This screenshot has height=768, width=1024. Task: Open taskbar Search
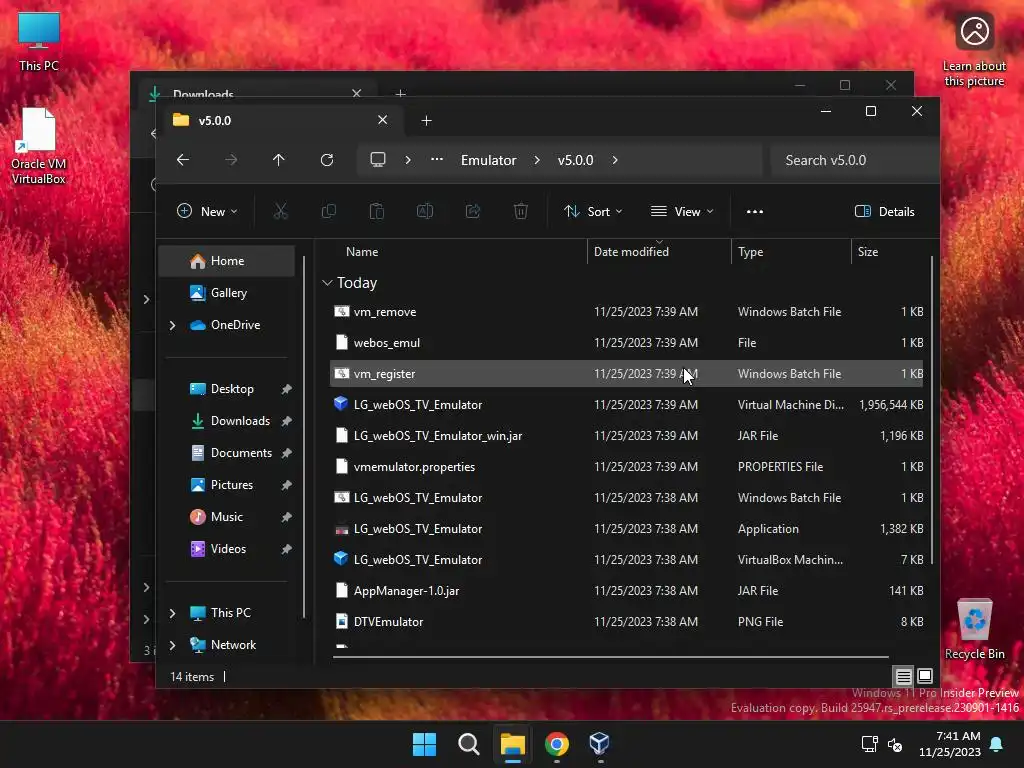[x=469, y=744]
